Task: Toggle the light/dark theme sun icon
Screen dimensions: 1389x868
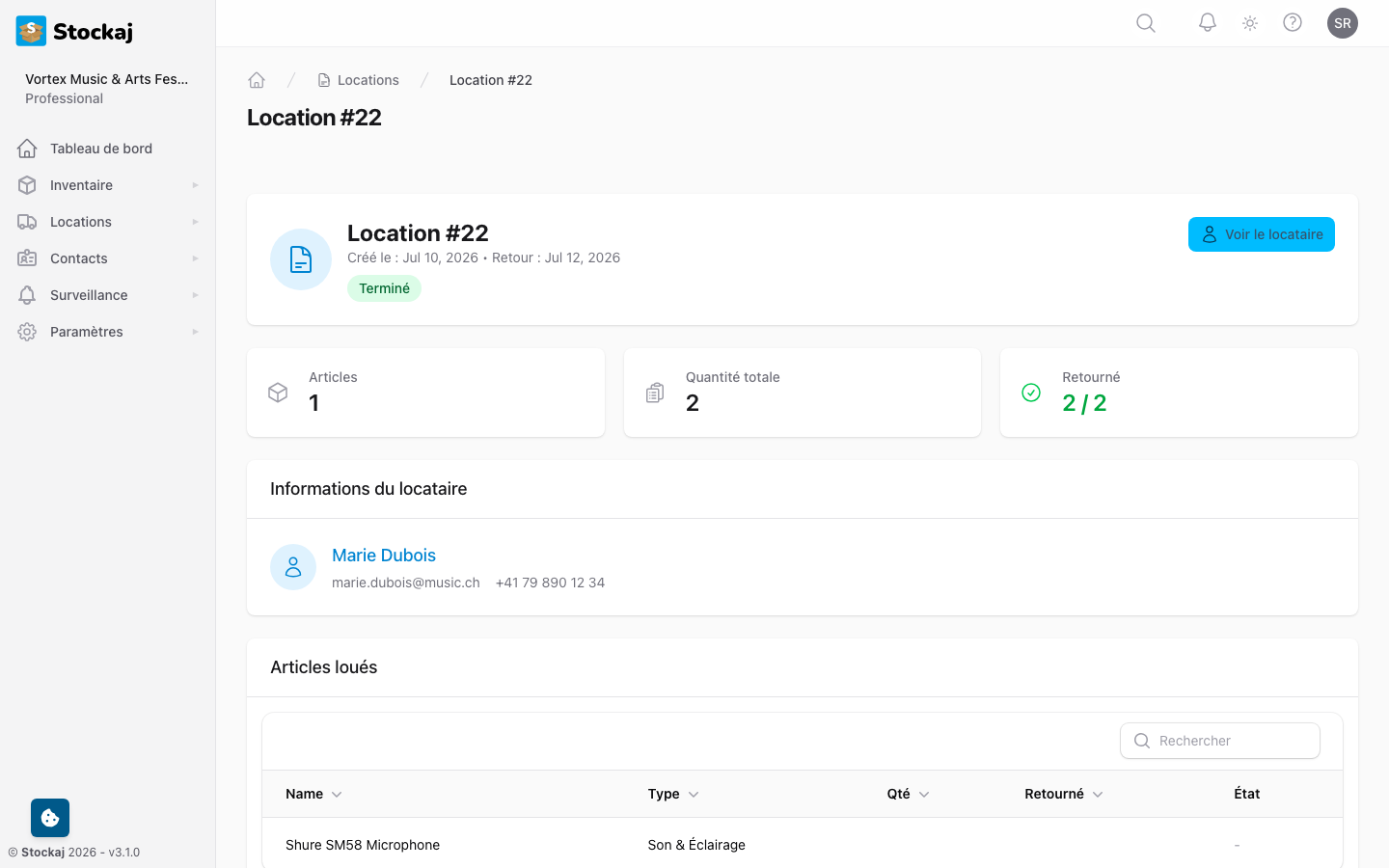Action: tap(1250, 23)
